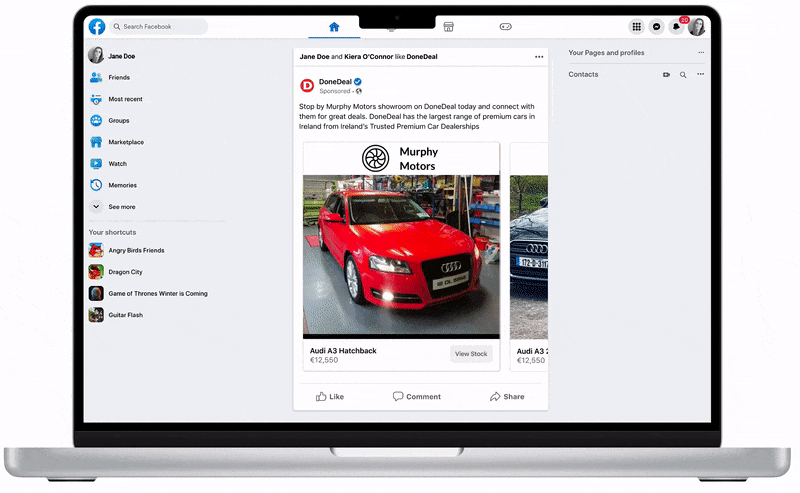Image resolution: width=800 pixels, height=493 pixels.
Task: Expand See more in sidebar
Action: click(112, 207)
